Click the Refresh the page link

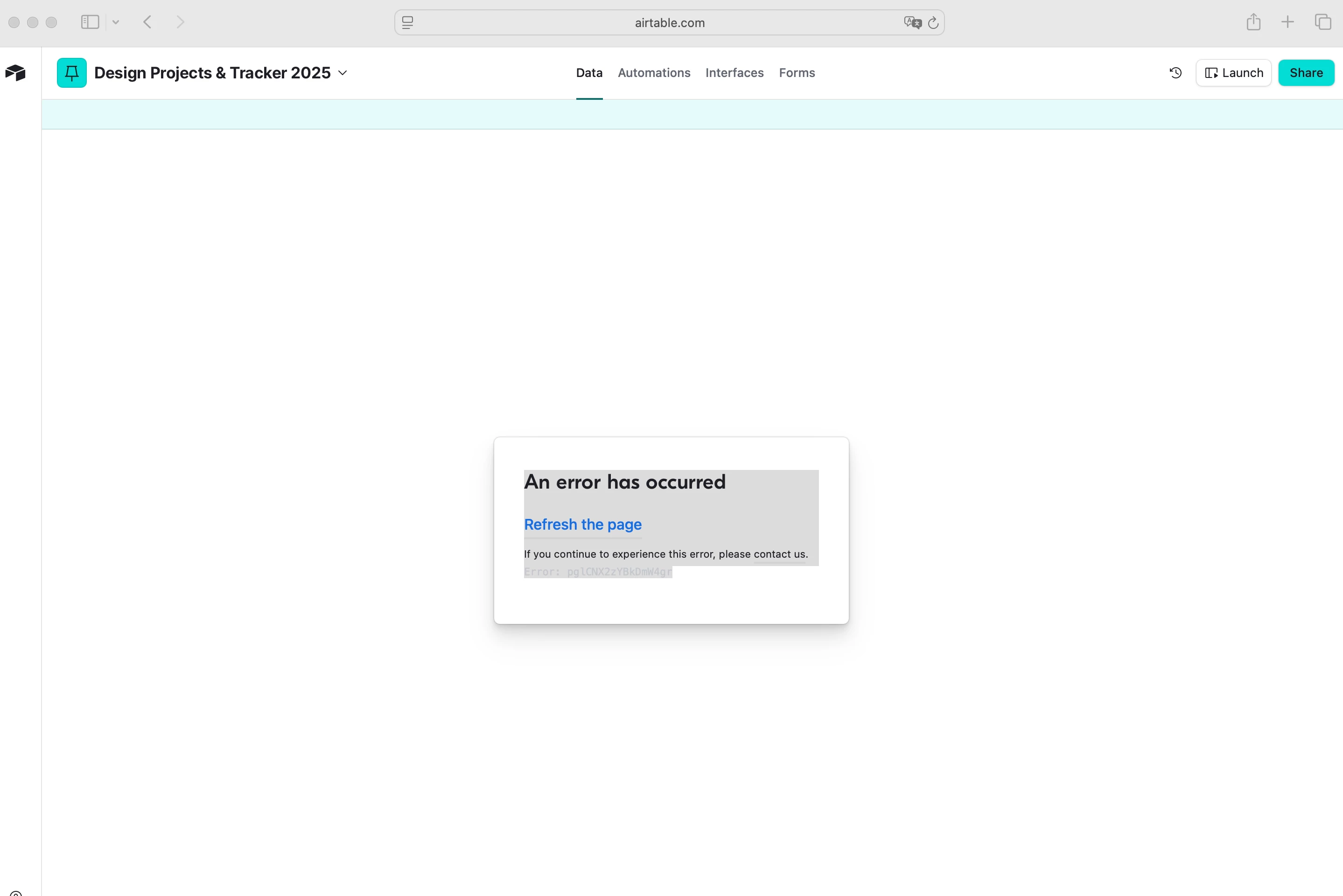(x=583, y=524)
